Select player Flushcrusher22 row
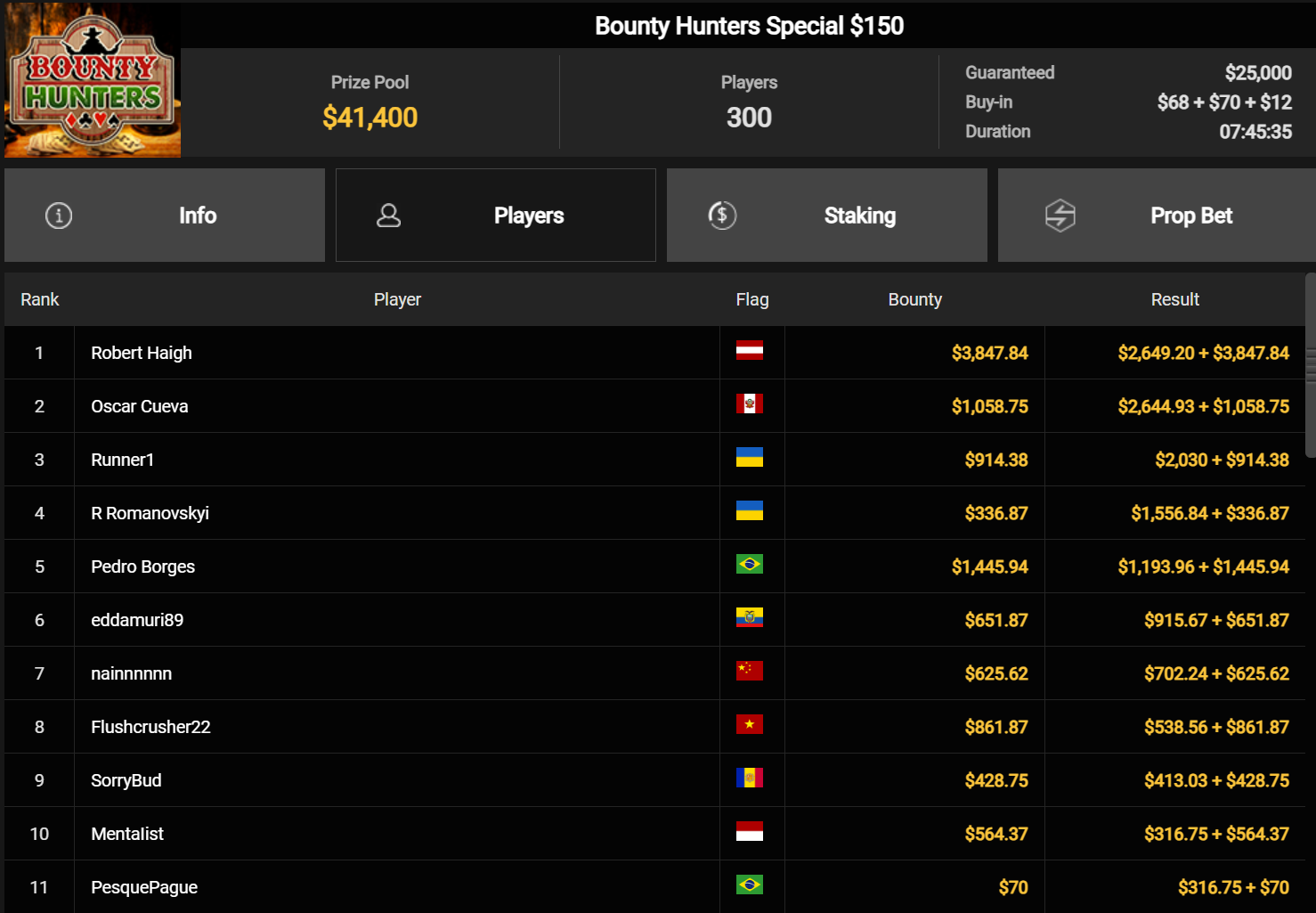The image size is (1316, 913). tap(654, 727)
